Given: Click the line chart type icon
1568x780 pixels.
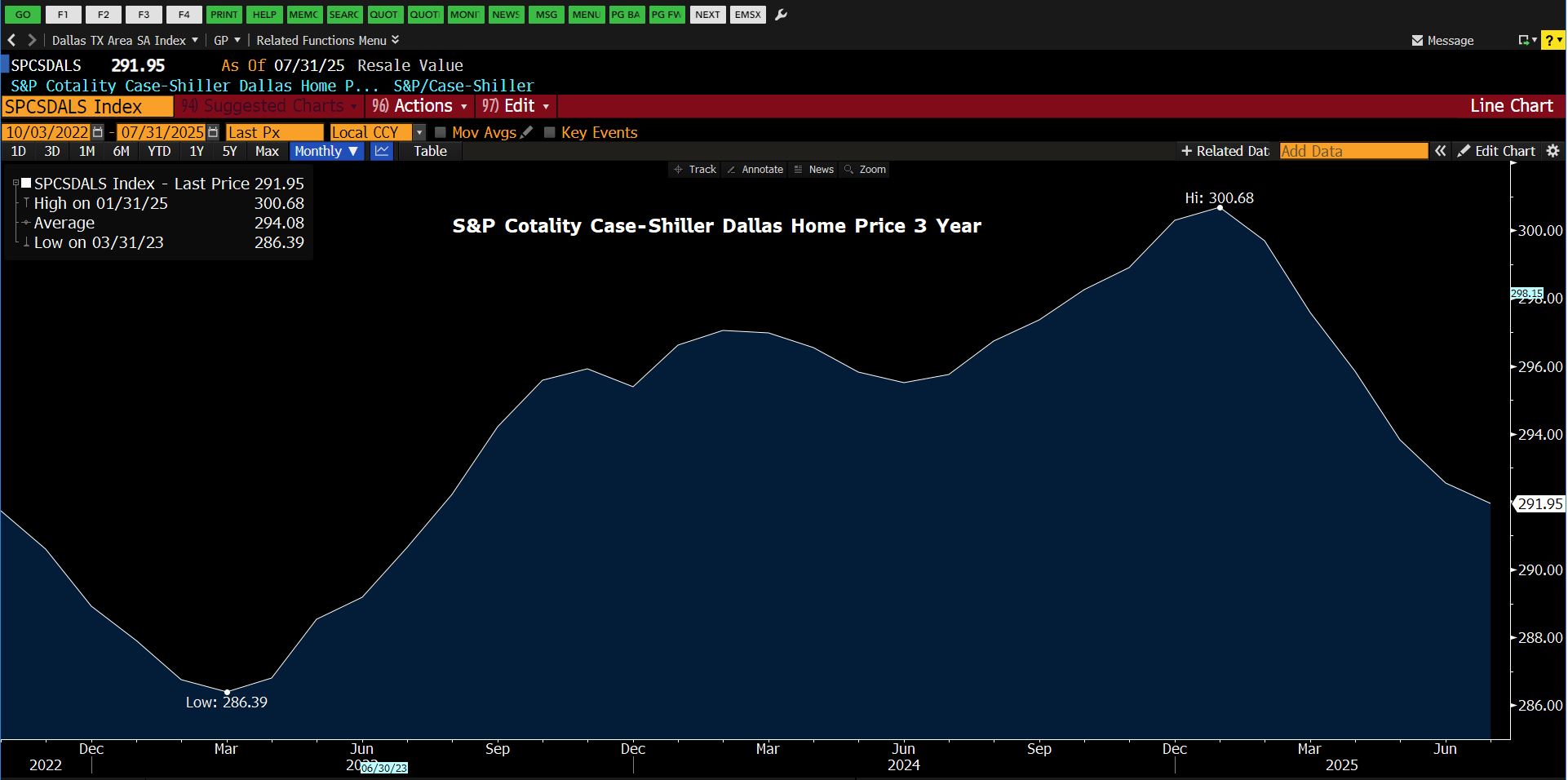Looking at the screenshot, I should [x=382, y=151].
